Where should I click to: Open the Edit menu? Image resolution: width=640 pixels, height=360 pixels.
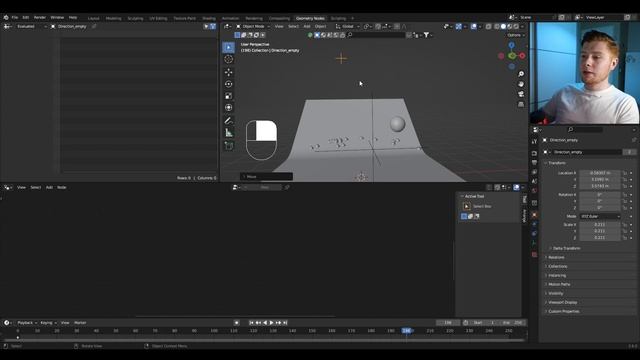tap(26, 18)
